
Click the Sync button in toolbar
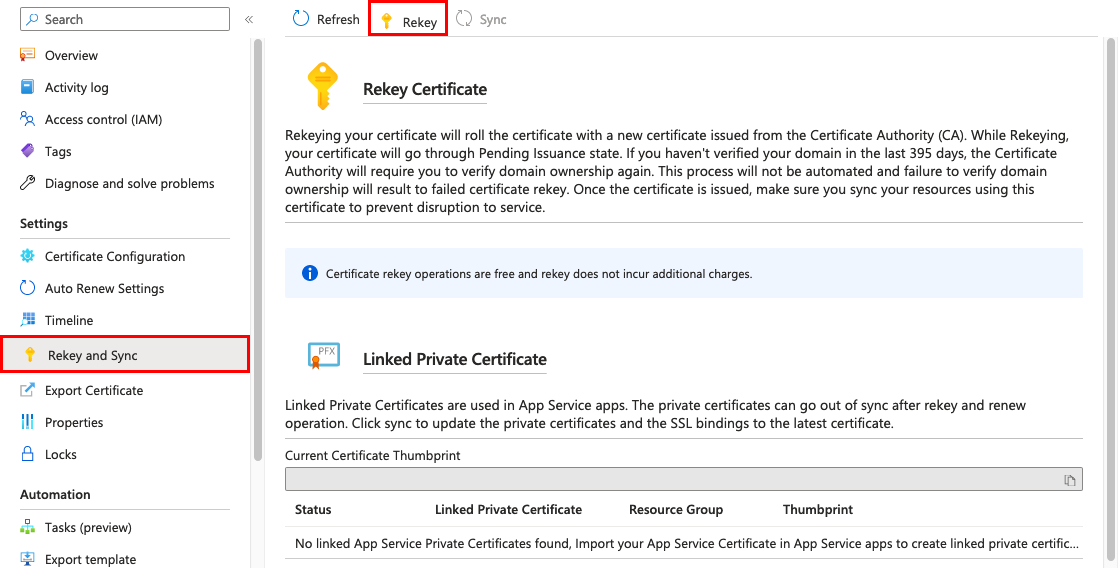481,19
